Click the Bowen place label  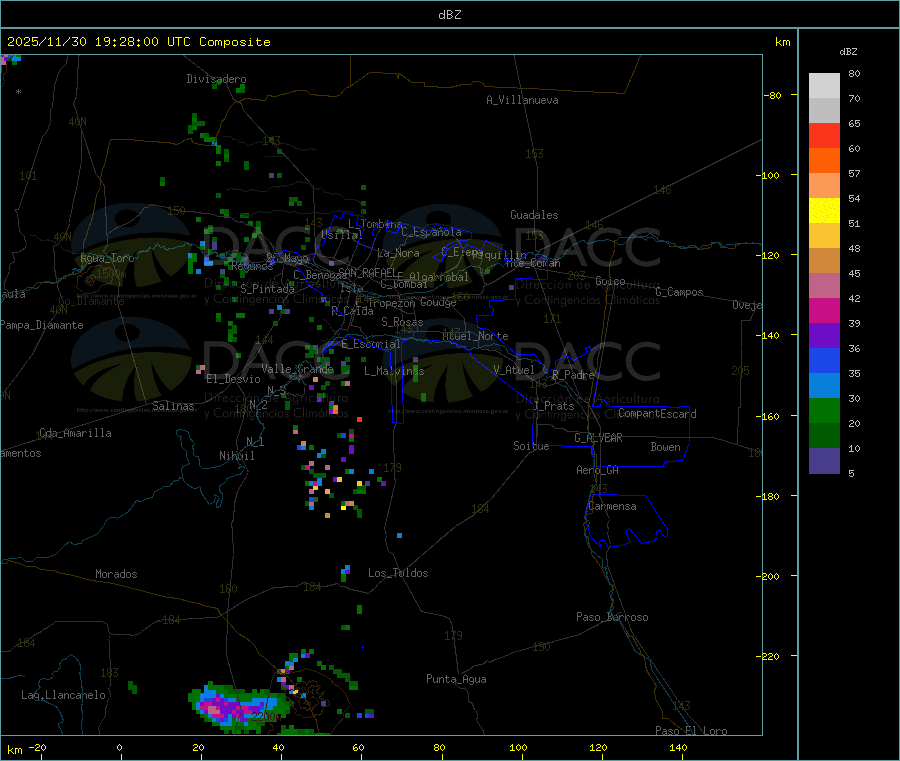coord(666,447)
